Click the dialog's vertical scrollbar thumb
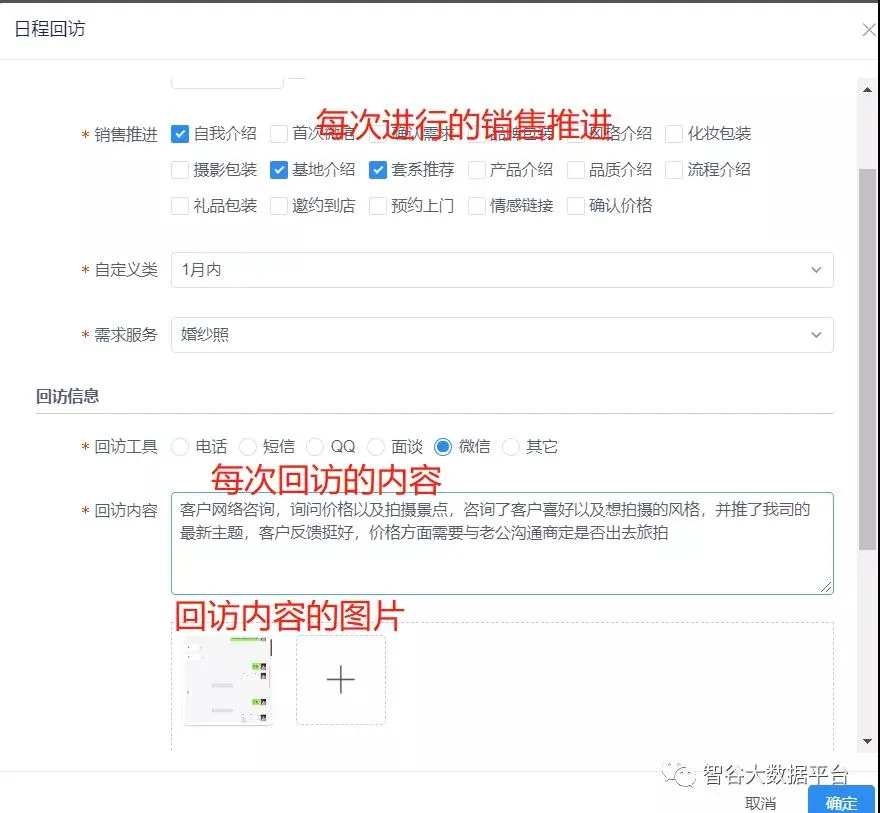 [867, 360]
